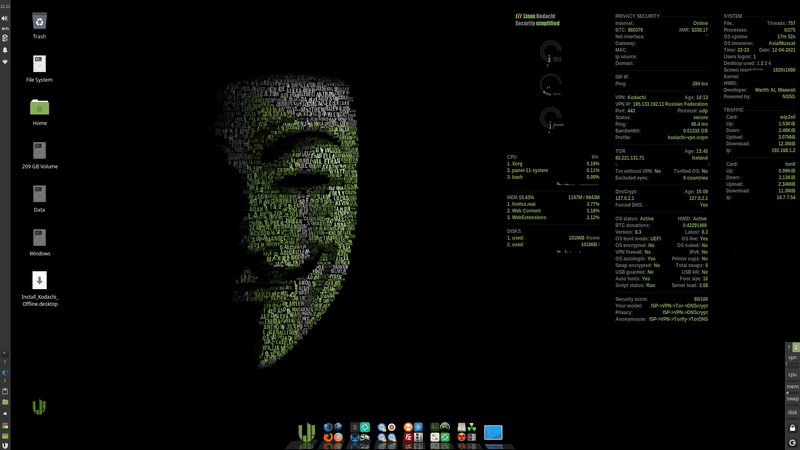Launch the red FileZilla dock icon
The image size is (800, 450).
click(x=408, y=437)
